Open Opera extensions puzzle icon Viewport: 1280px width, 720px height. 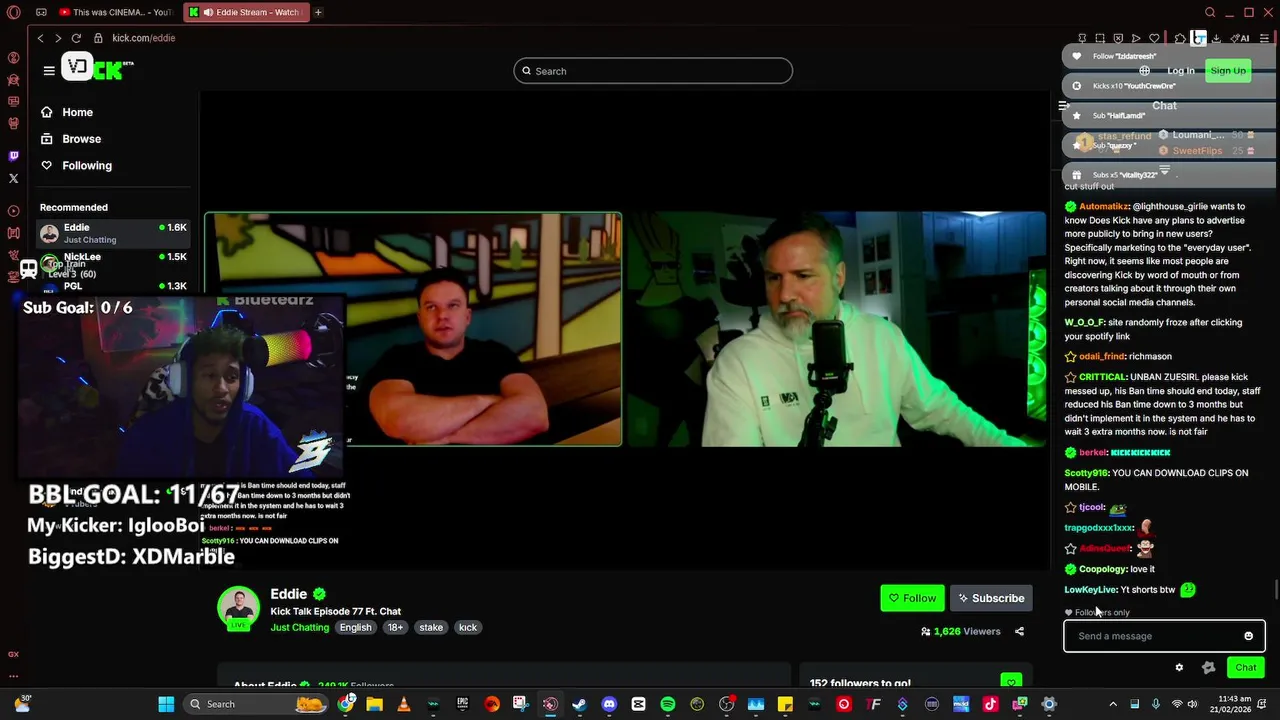(x=1180, y=38)
